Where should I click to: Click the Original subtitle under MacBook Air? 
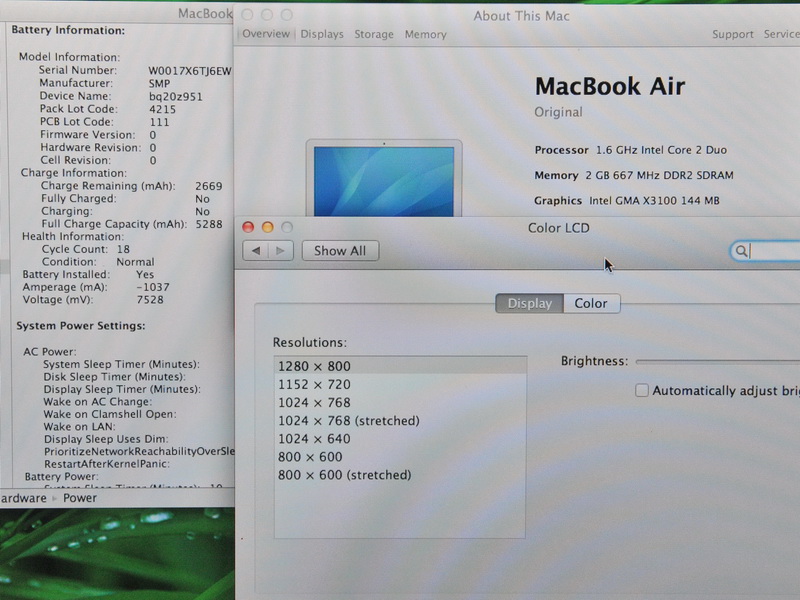[558, 112]
